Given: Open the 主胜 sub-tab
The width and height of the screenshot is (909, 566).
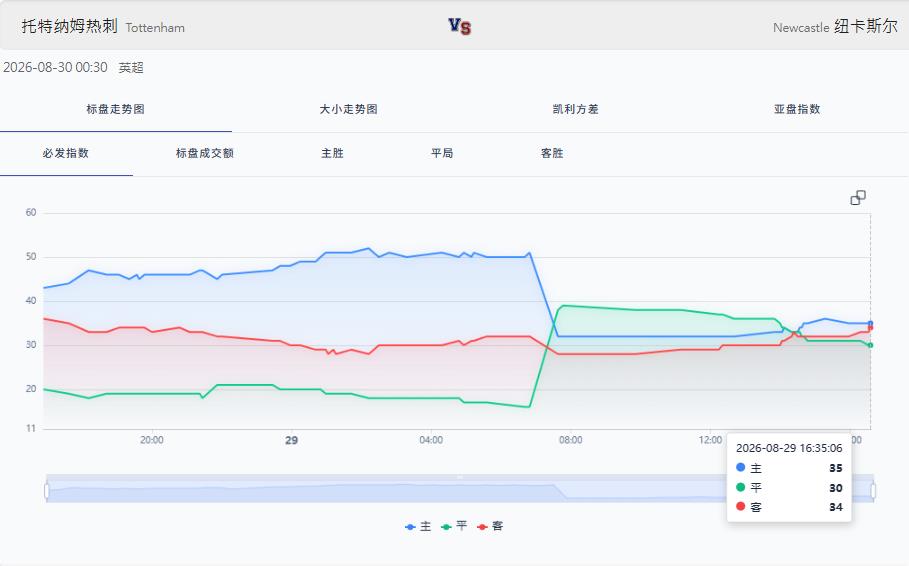Looking at the screenshot, I should tap(332, 153).
